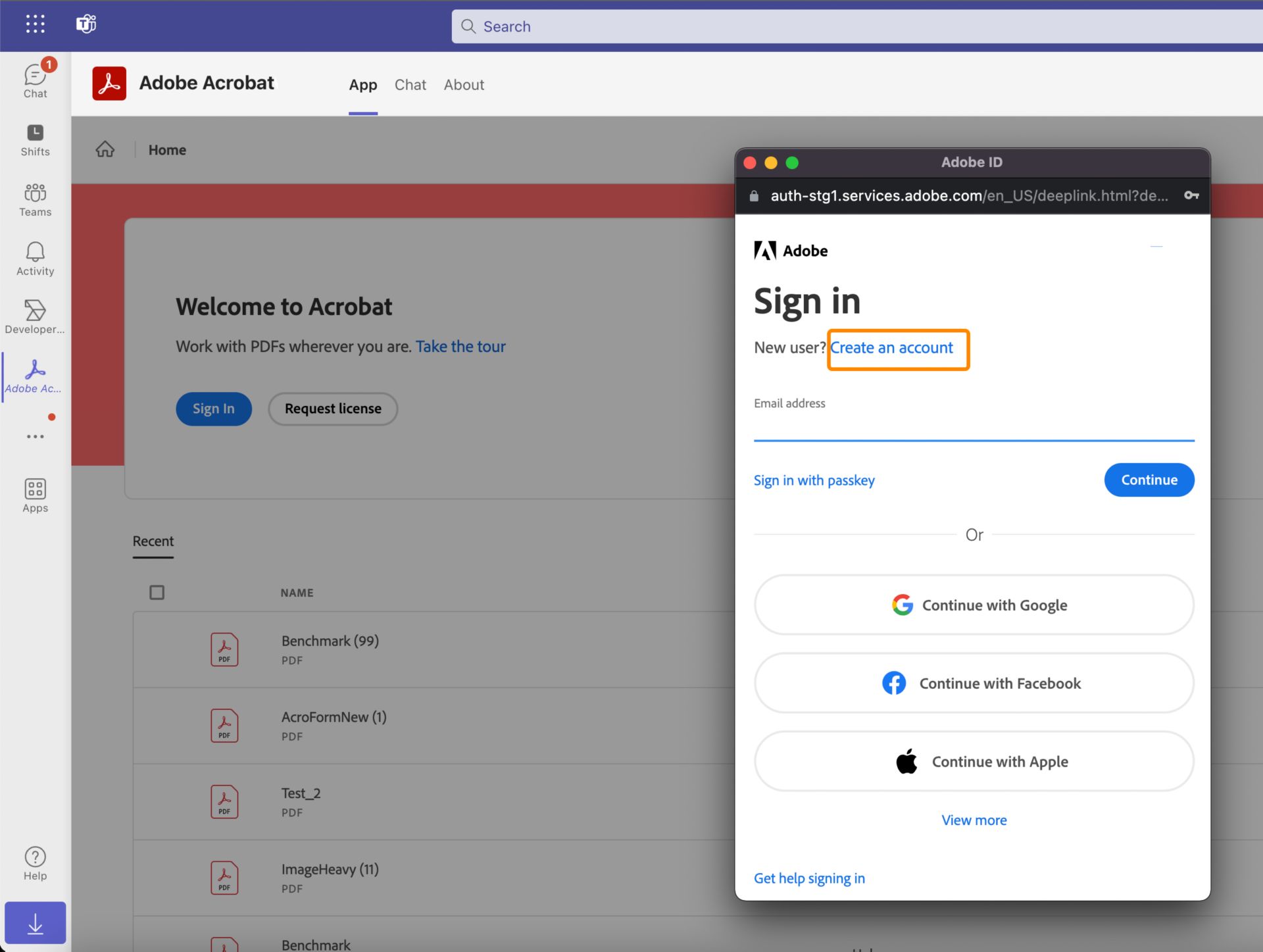
Task: Click Create an account link
Action: pyautogui.click(x=893, y=348)
